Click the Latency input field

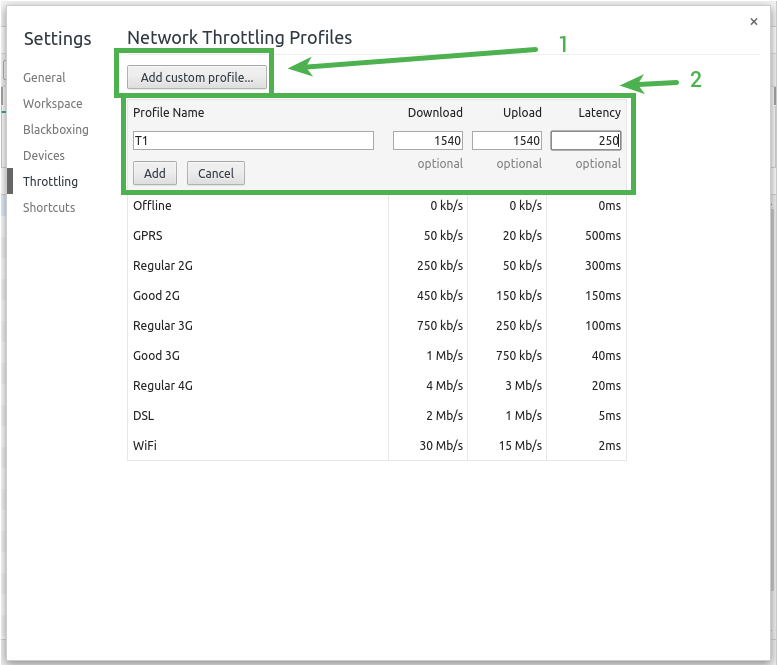585,141
